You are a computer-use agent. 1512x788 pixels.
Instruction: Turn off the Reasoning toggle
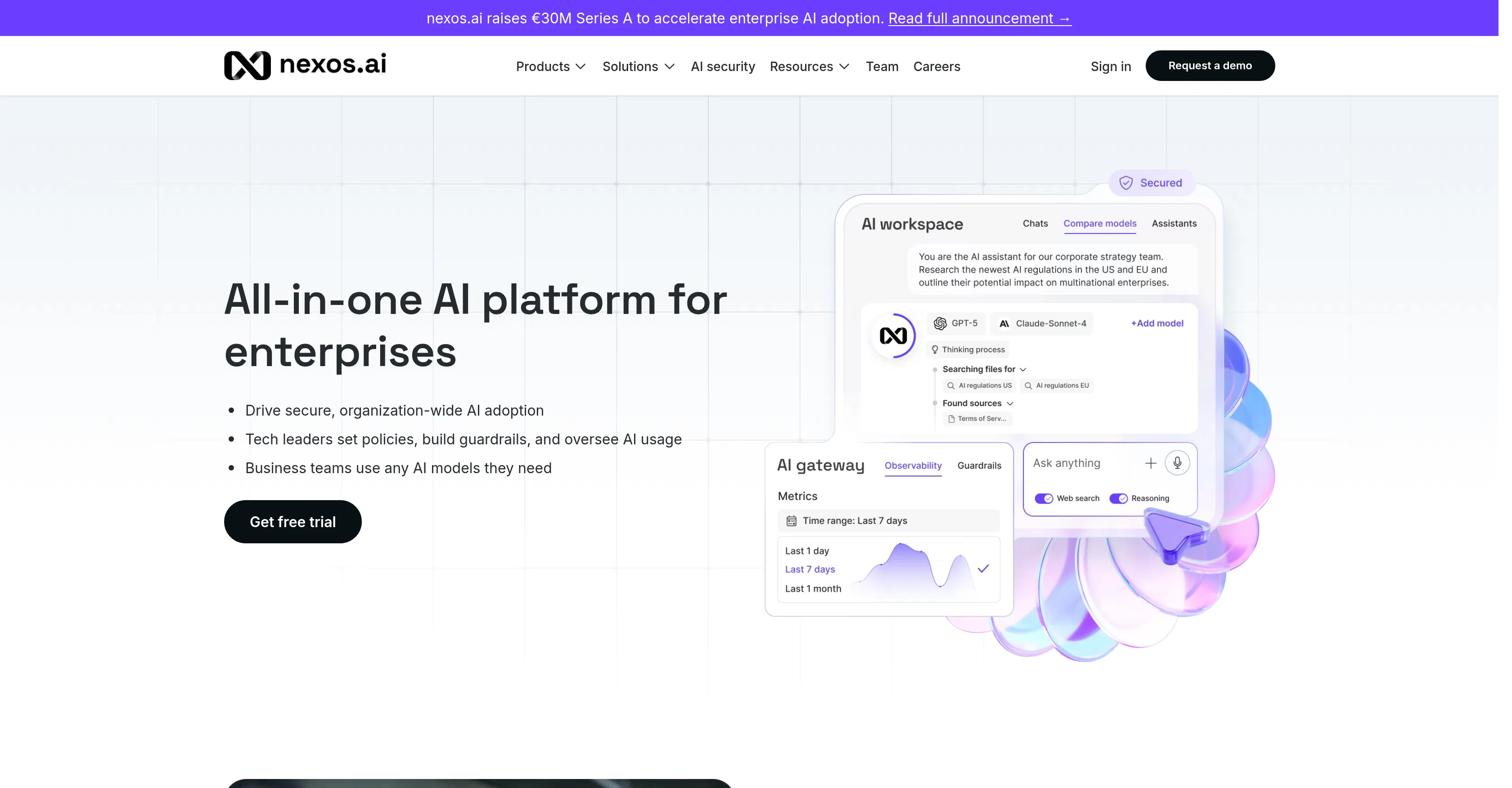[x=1119, y=498]
